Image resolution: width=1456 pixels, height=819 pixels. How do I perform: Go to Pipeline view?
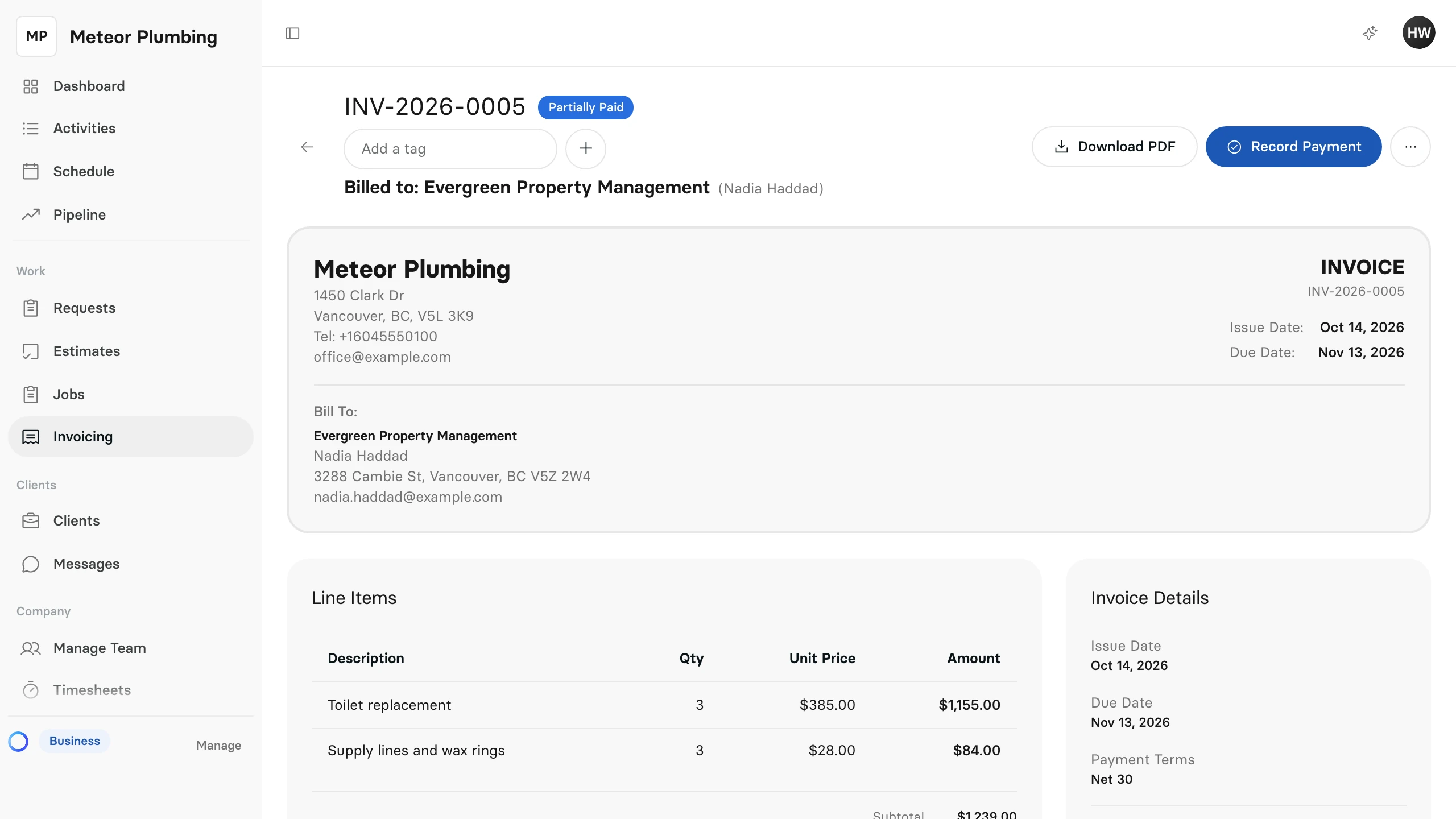tap(131, 214)
